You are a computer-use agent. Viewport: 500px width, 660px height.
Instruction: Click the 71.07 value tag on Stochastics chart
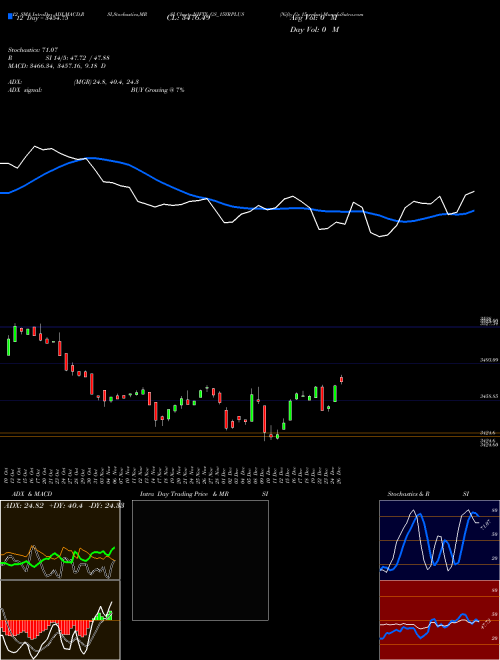pos(485,525)
